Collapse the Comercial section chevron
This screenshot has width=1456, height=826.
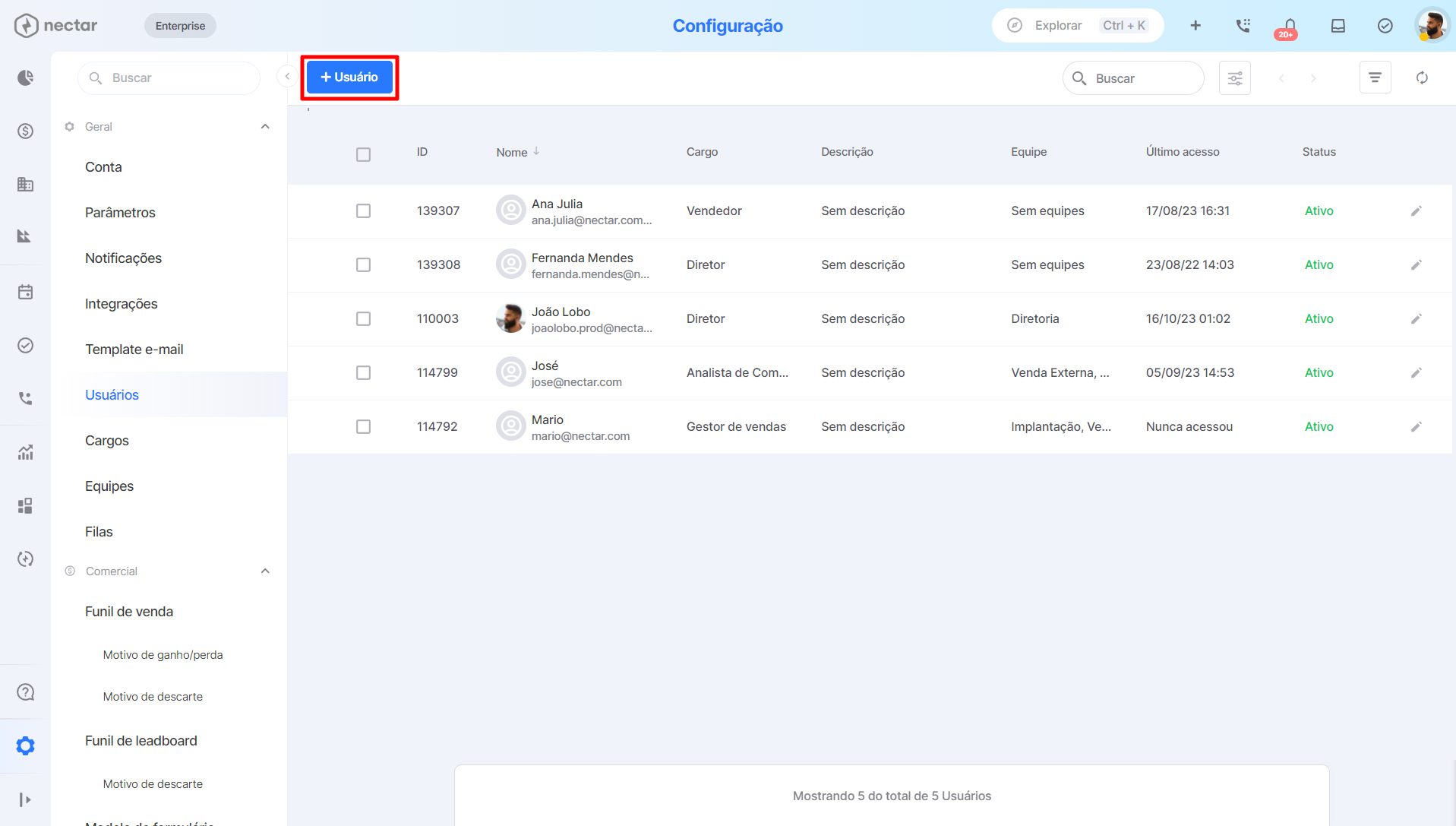tap(265, 571)
